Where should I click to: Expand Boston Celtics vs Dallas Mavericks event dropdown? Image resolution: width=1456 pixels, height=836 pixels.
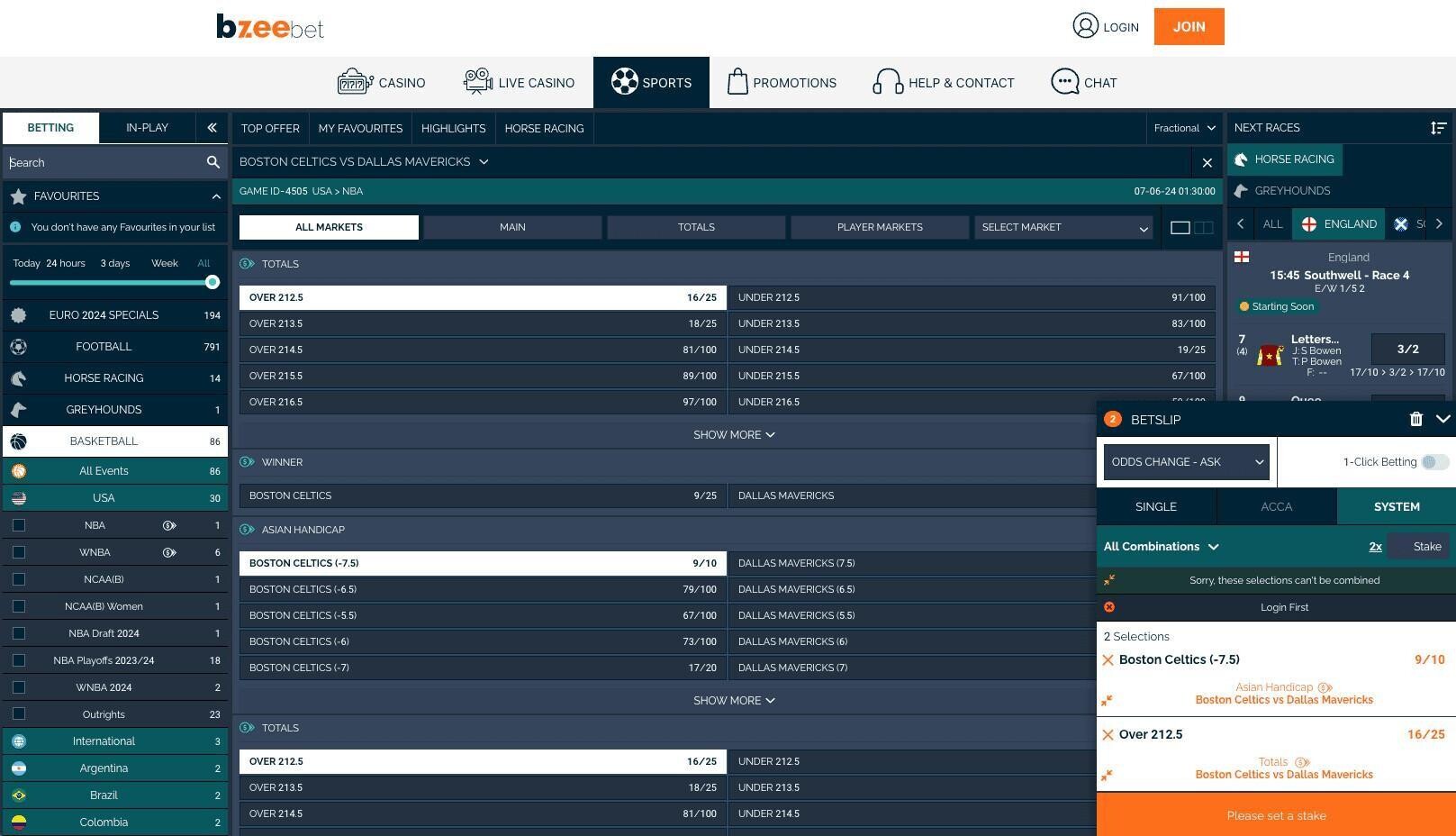coord(484,162)
